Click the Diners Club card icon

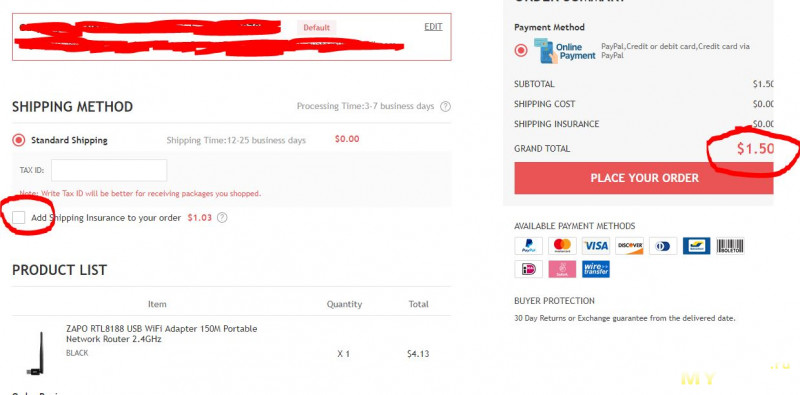pyautogui.click(x=663, y=246)
